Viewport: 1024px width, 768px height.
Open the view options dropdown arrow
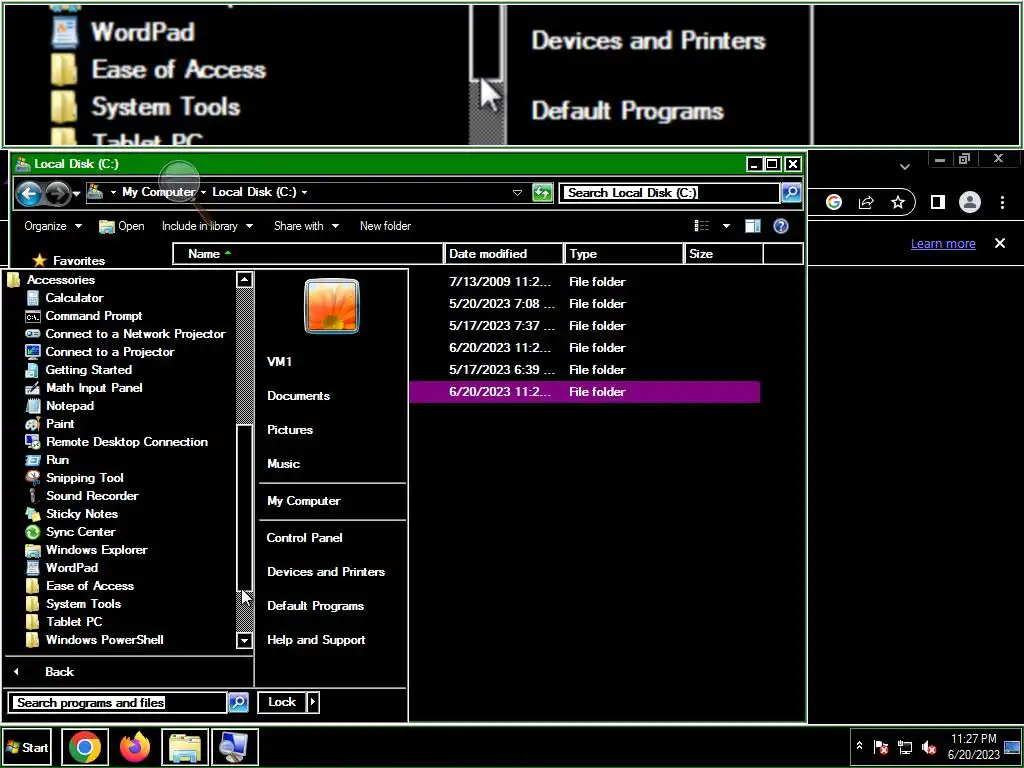(726, 226)
